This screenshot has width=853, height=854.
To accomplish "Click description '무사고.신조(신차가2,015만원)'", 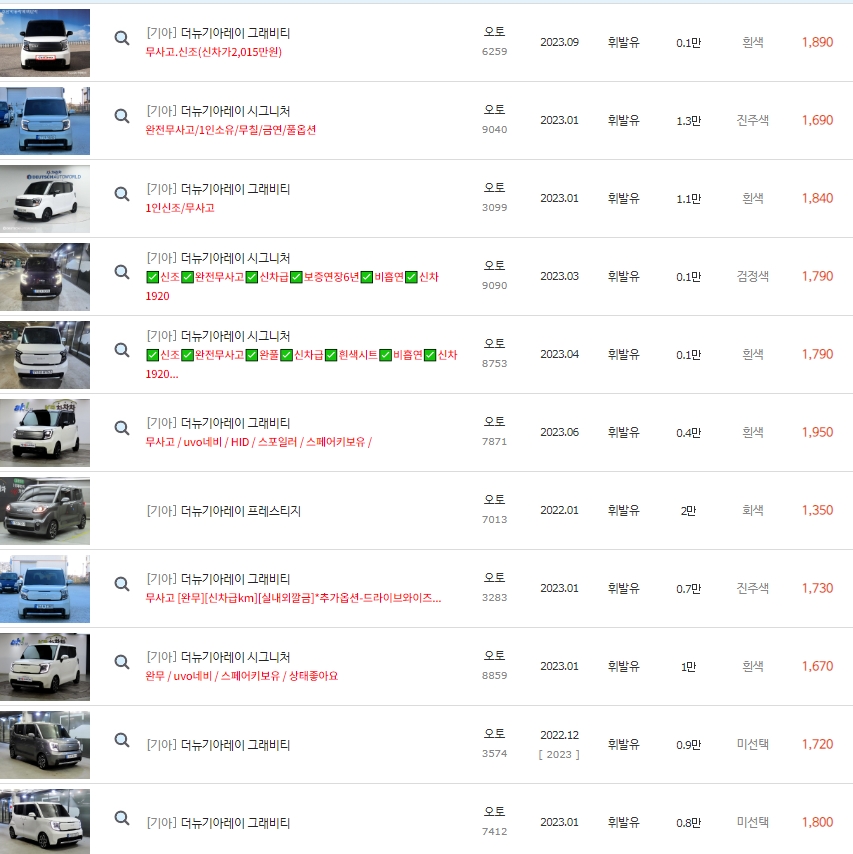I will [214, 52].
